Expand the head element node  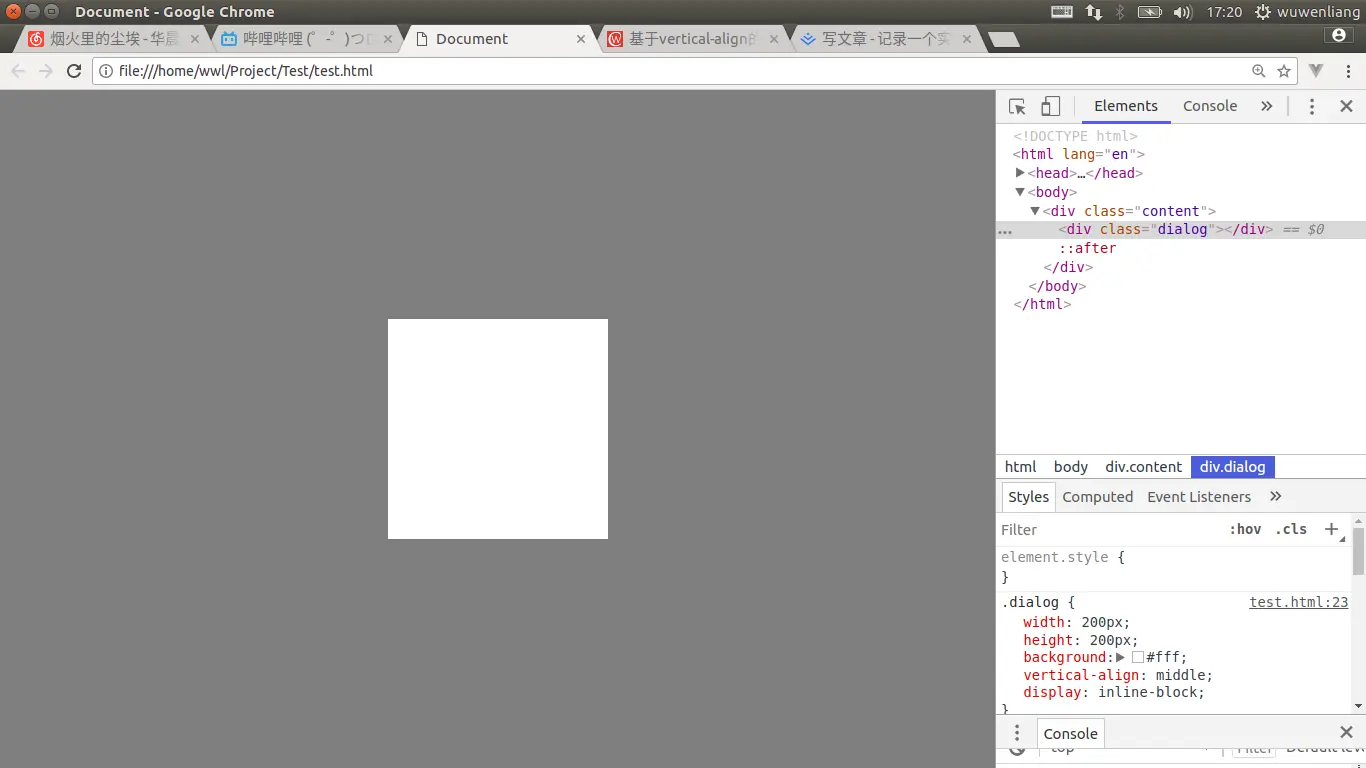tap(1020, 173)
